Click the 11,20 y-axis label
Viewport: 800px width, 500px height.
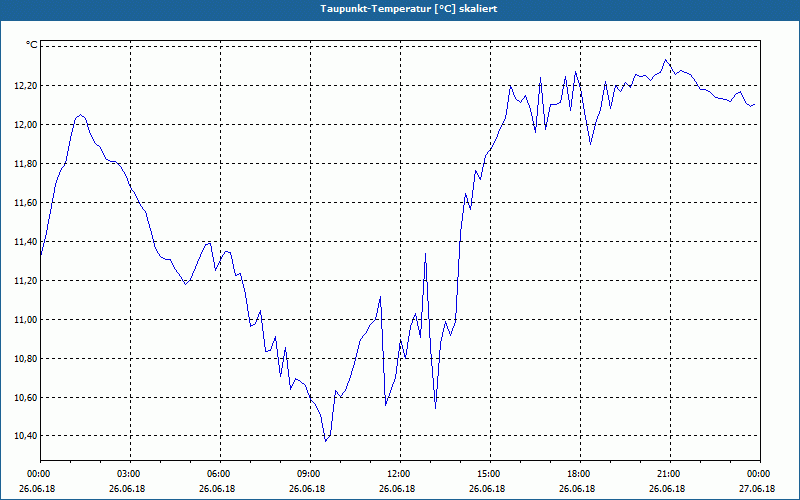pos(26,281)
